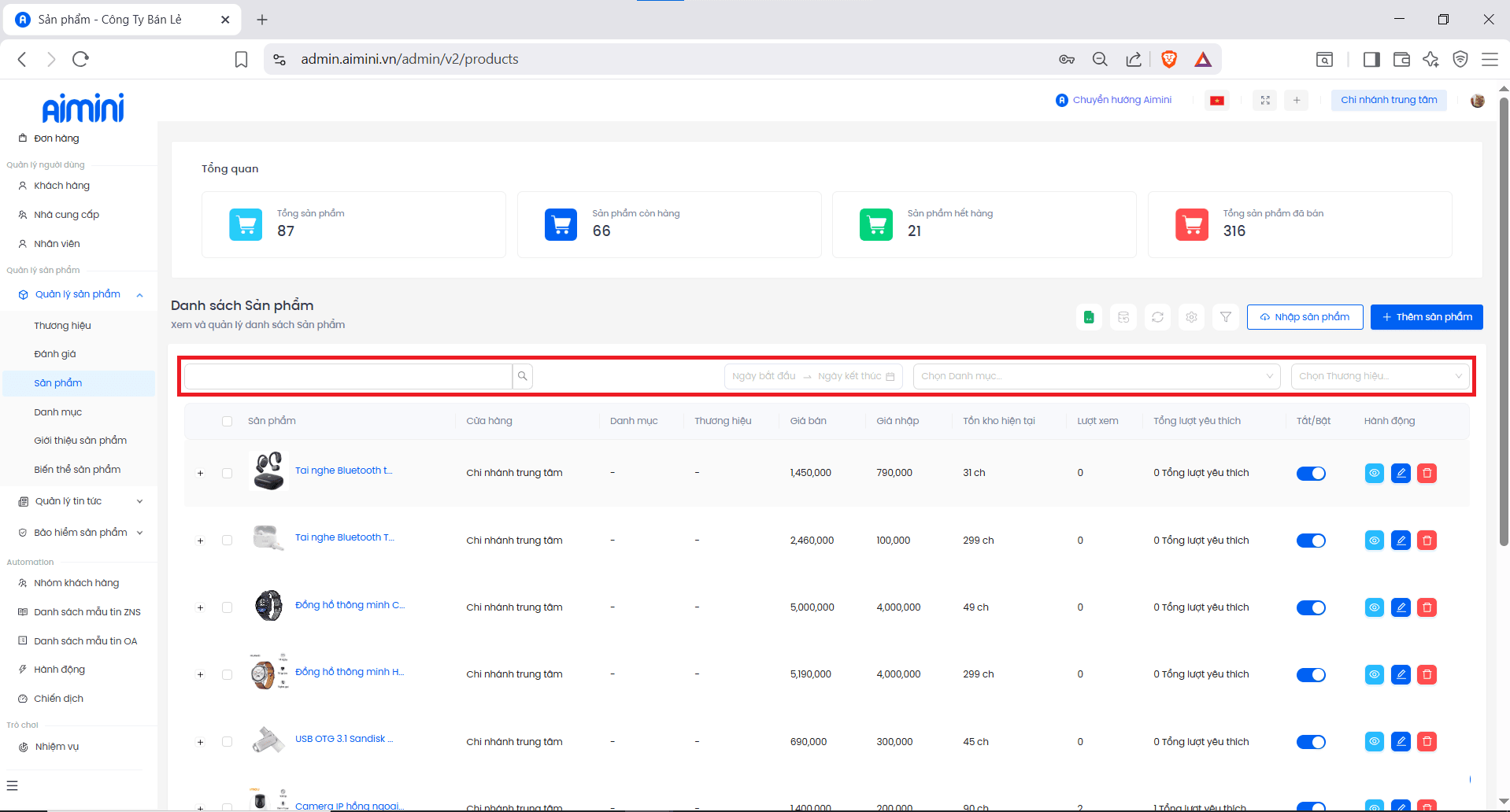Delete the Đồng hồ thông minh C product
The height and width of the screenshot is (812, 1510).
(x=1427, y=607)
